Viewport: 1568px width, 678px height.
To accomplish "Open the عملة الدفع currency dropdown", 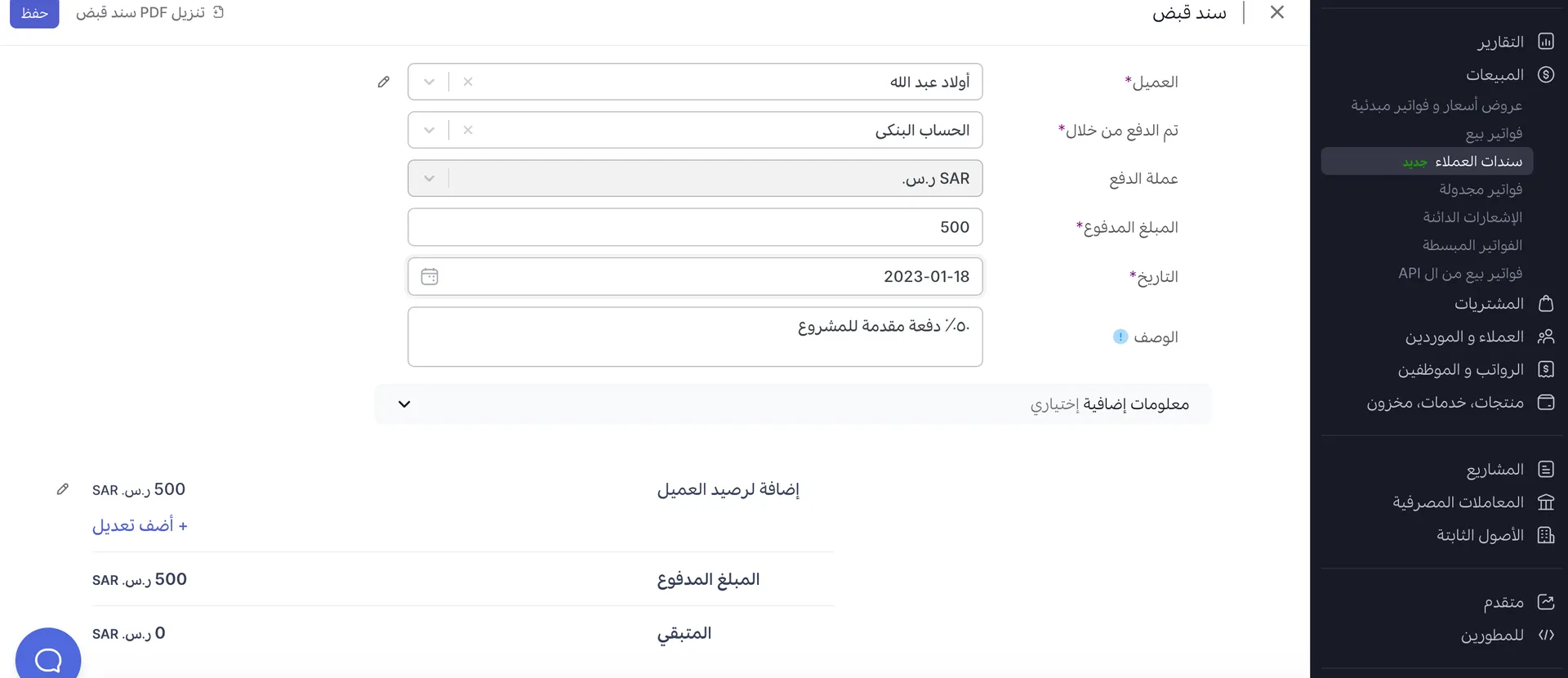I will 428,178.
